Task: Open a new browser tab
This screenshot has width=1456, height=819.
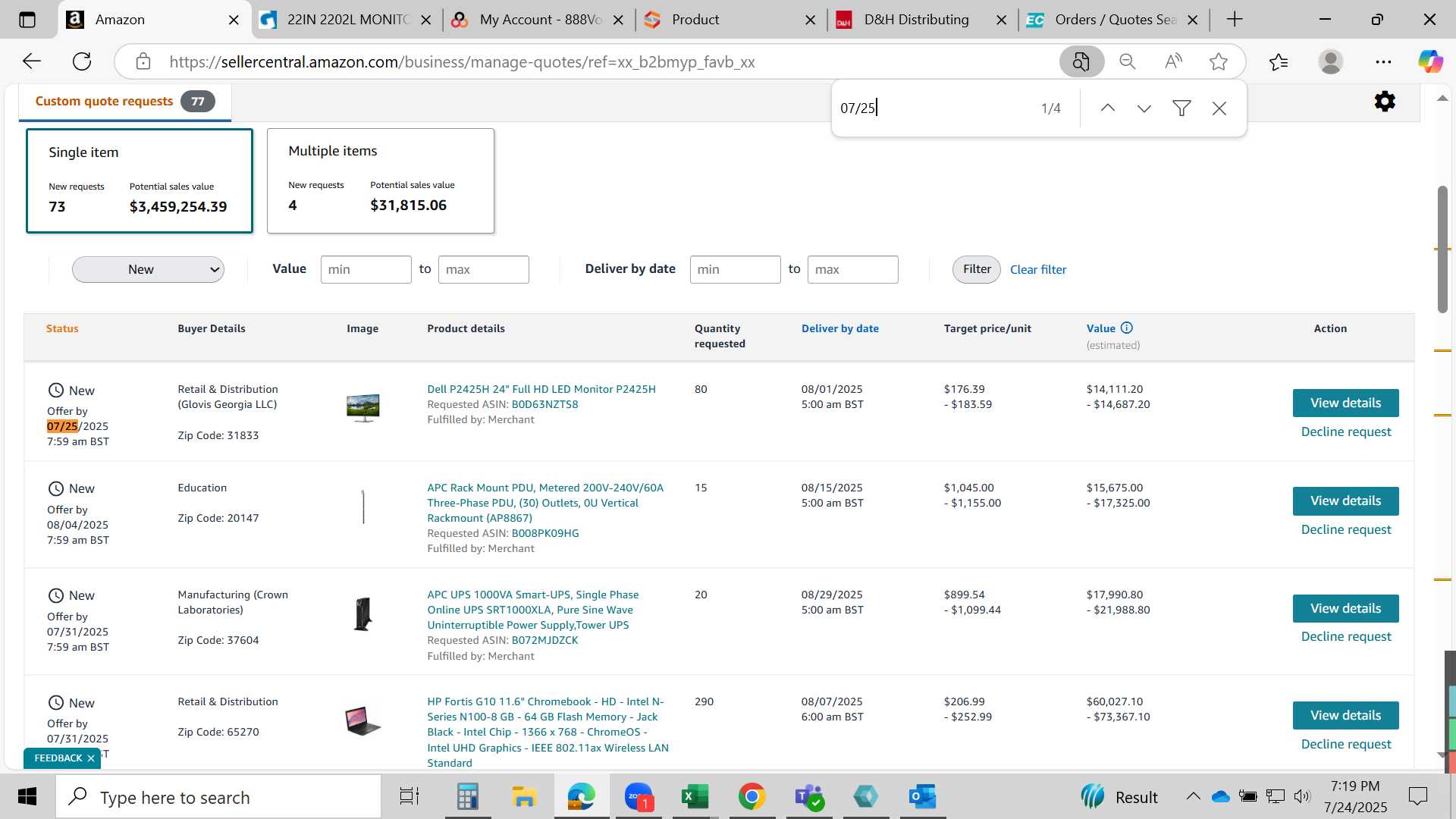Action: click(x=1235, y=19)
